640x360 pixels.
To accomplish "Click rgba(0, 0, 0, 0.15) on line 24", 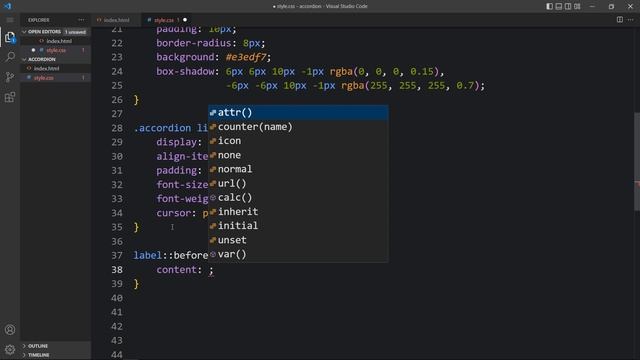I will coord(384,71).
